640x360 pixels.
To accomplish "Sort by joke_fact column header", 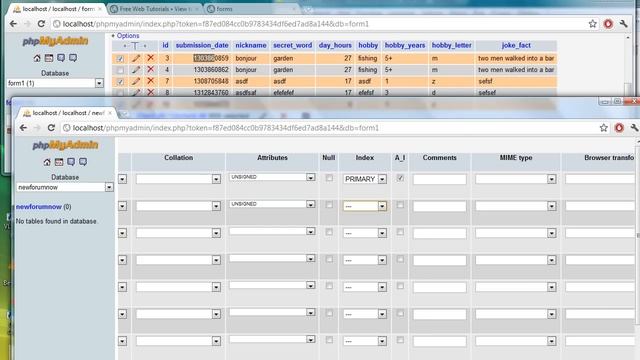I will click(516, 45).
